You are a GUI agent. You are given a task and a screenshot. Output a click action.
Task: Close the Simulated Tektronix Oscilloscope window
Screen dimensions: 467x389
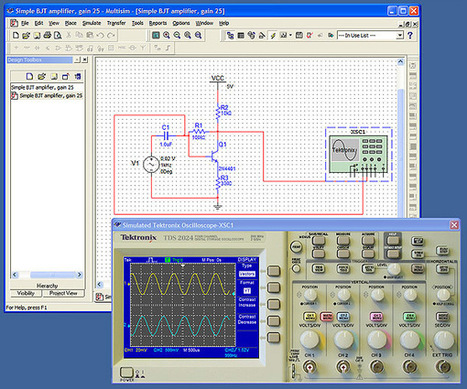(454, 225)
